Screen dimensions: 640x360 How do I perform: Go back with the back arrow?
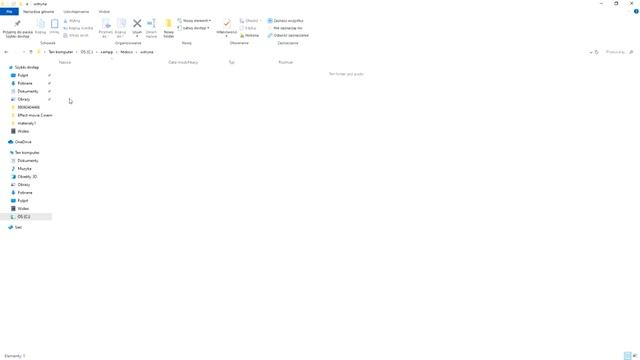[6, 52]
